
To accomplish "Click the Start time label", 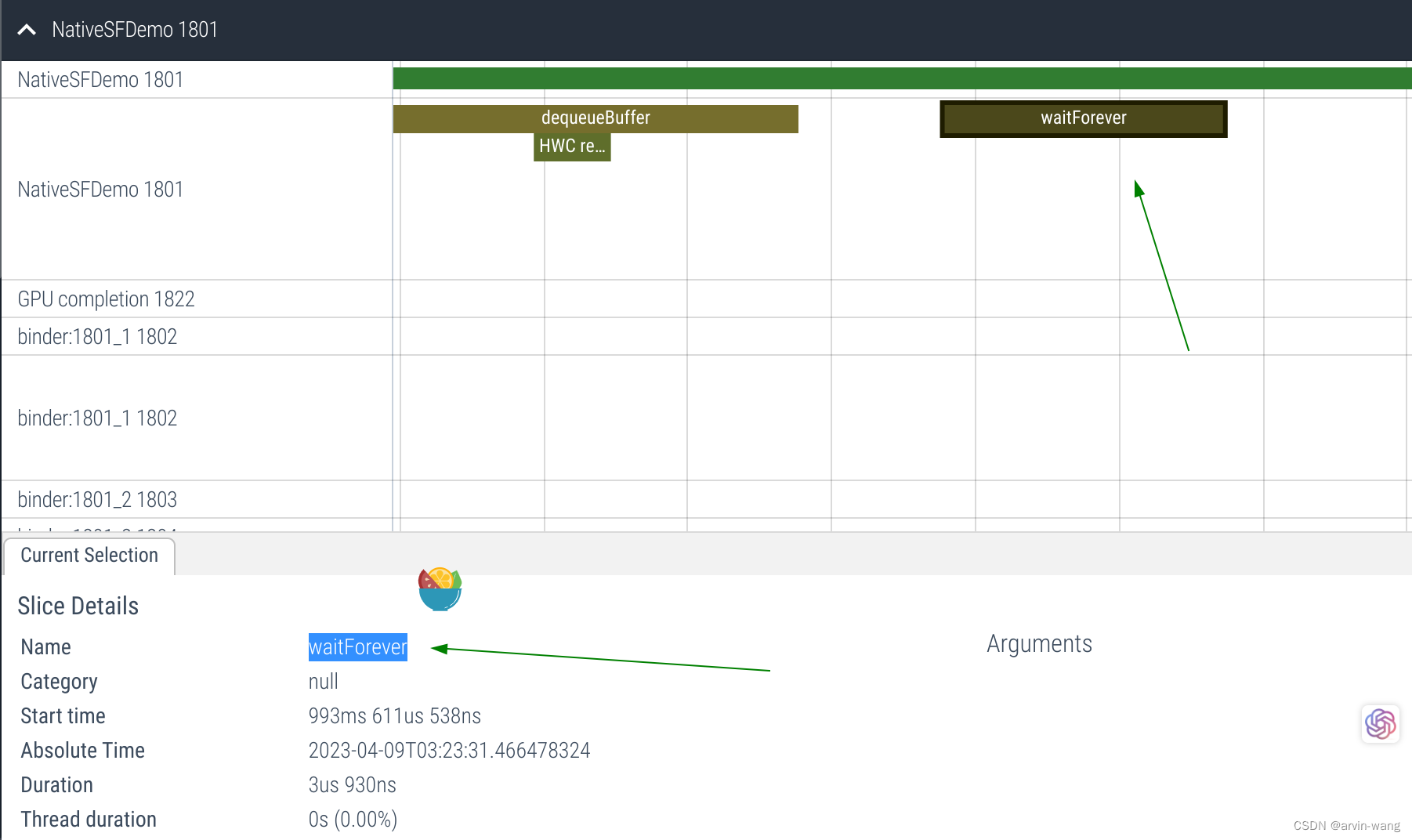I will (63, 716).
